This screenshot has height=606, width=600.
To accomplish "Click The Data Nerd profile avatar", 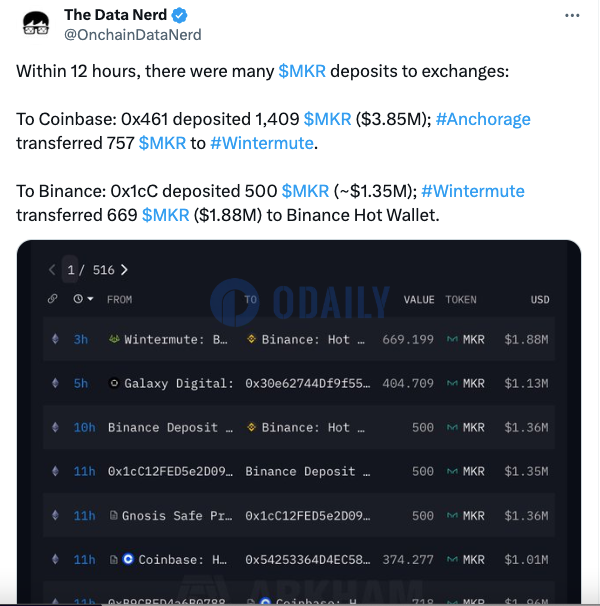I will 36,24.
